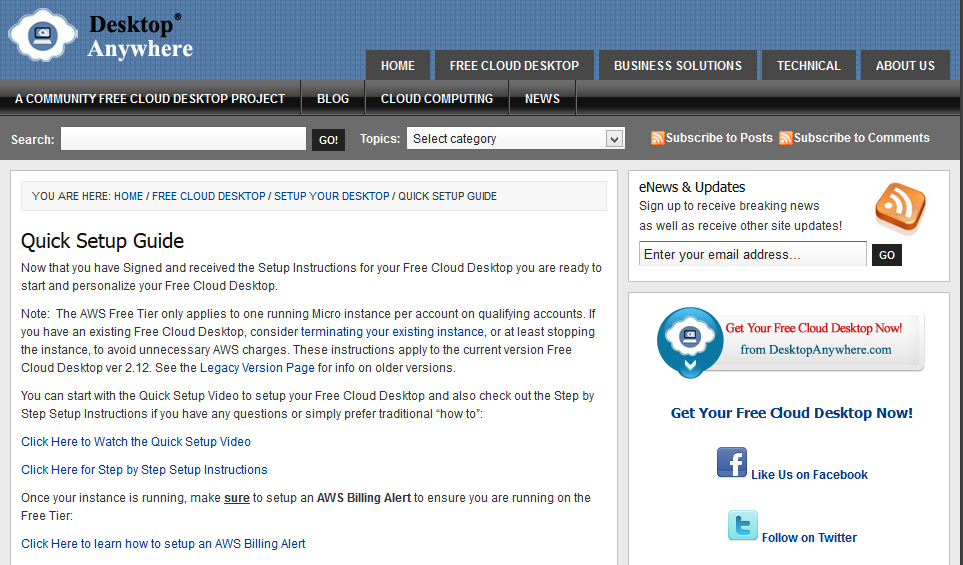Open the CLOUD COMPUTING section
Screen dimensions: 963x565
tap(437, 99)
